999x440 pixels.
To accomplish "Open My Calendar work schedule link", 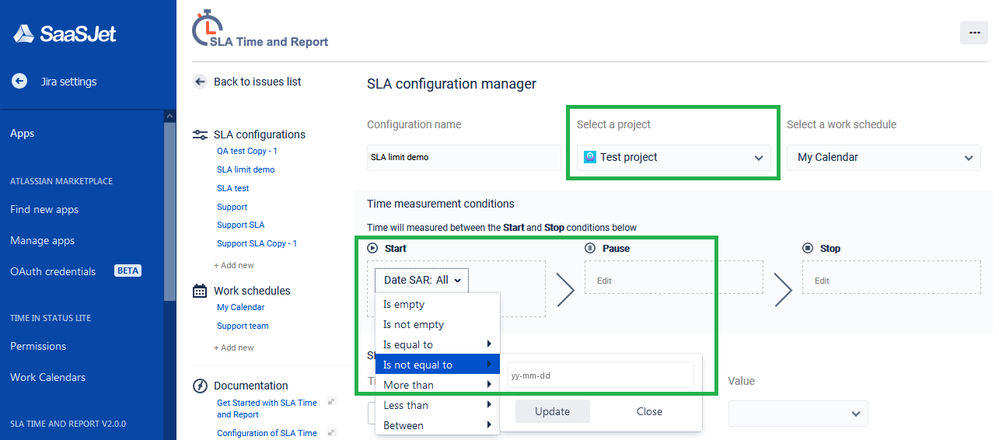I will [240, 307].
